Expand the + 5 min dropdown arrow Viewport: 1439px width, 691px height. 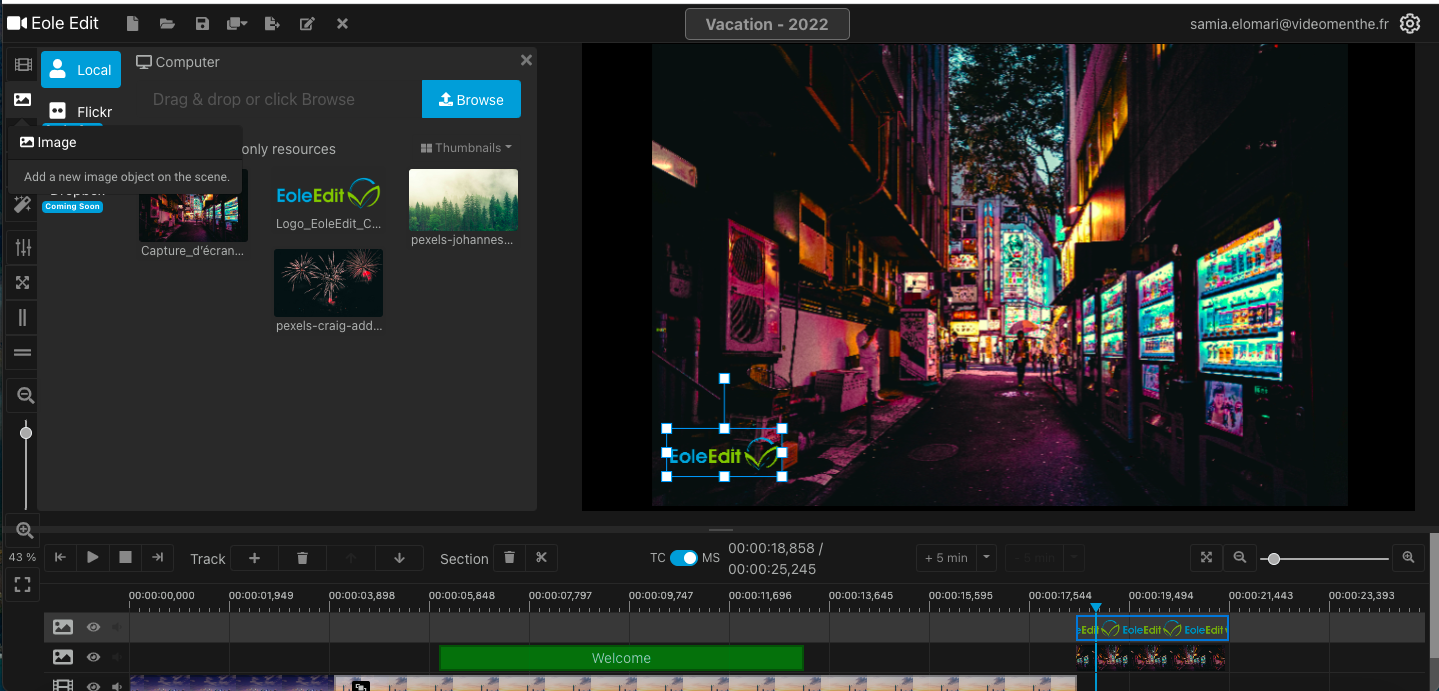(987, 558)
